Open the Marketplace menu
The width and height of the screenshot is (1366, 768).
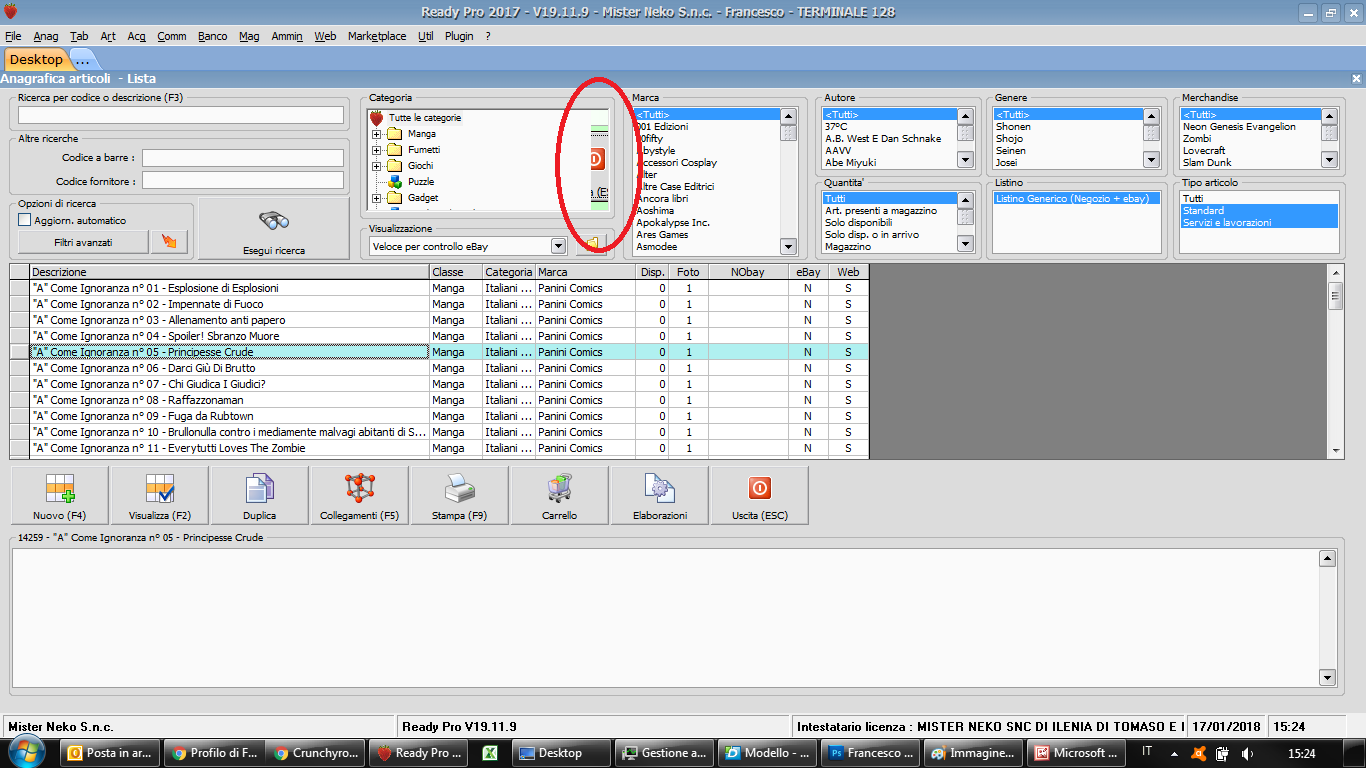tap(377, 36)
